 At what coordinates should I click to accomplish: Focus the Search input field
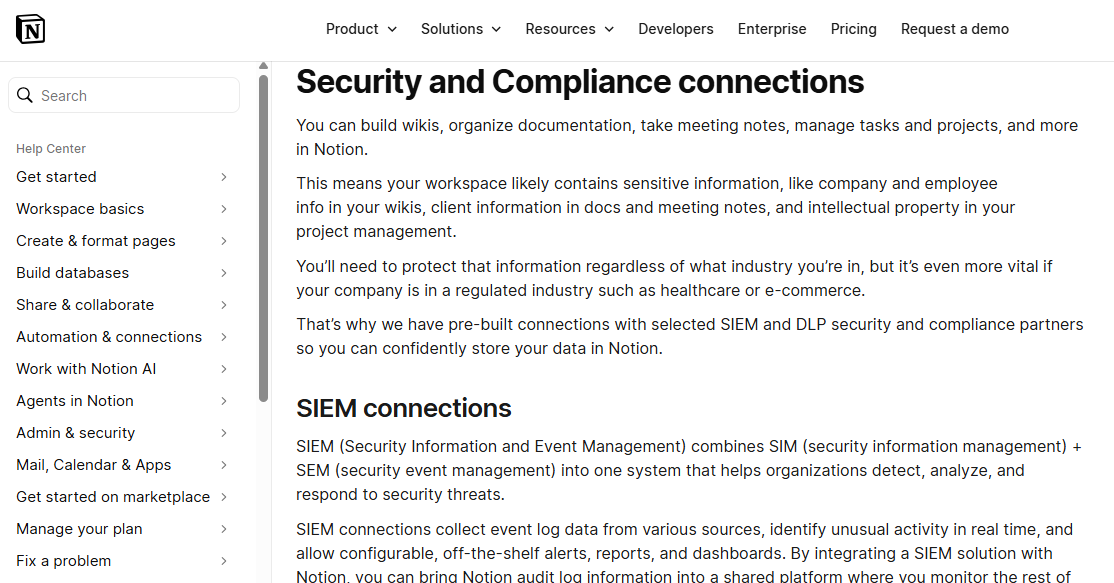[x=124, y=95]
